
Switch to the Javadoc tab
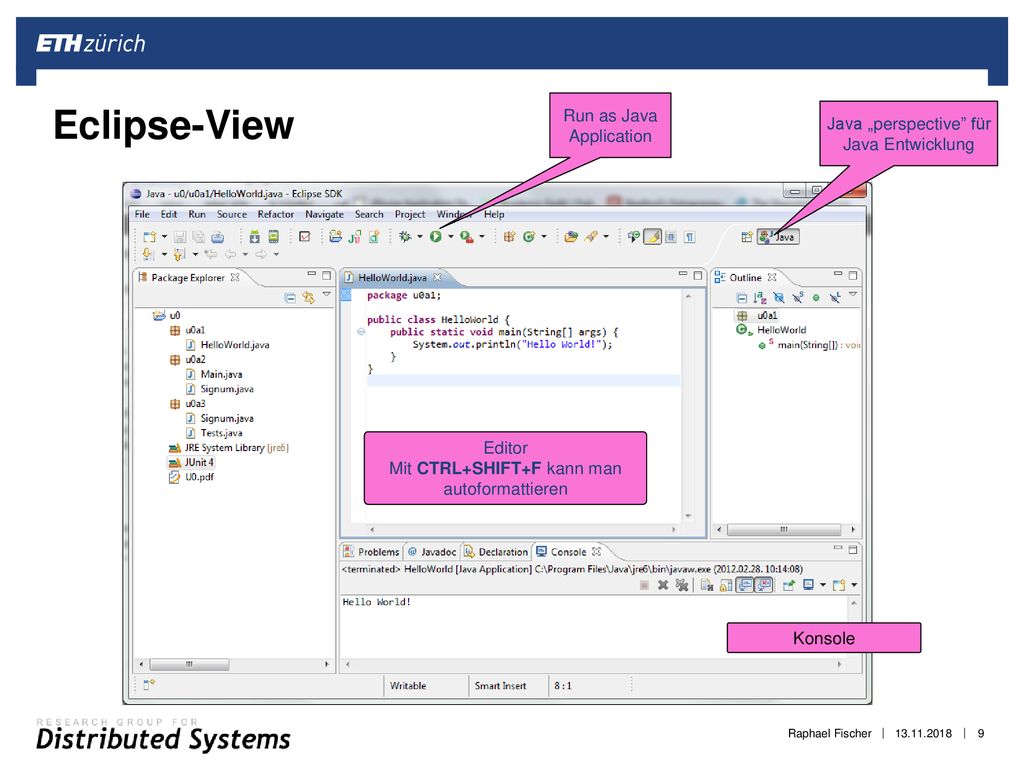[x=432, y=552]
